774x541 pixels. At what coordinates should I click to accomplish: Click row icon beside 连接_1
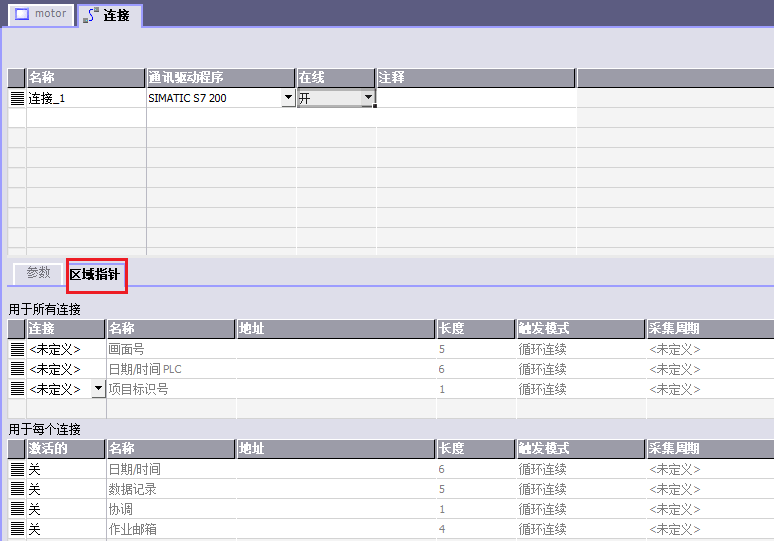point(17,98)
